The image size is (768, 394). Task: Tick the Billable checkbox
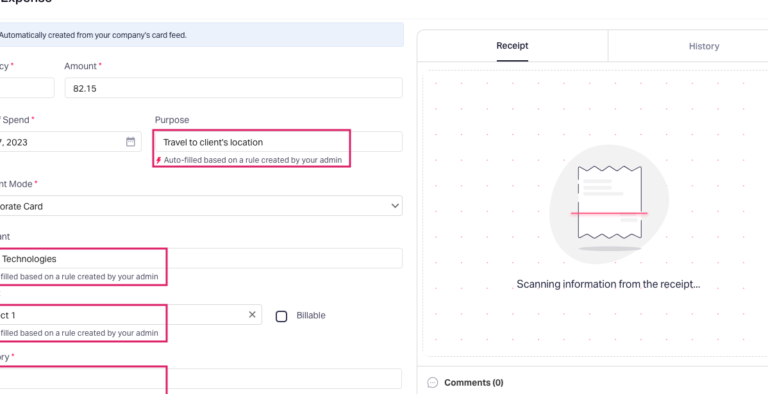click(x=281, y=316)
